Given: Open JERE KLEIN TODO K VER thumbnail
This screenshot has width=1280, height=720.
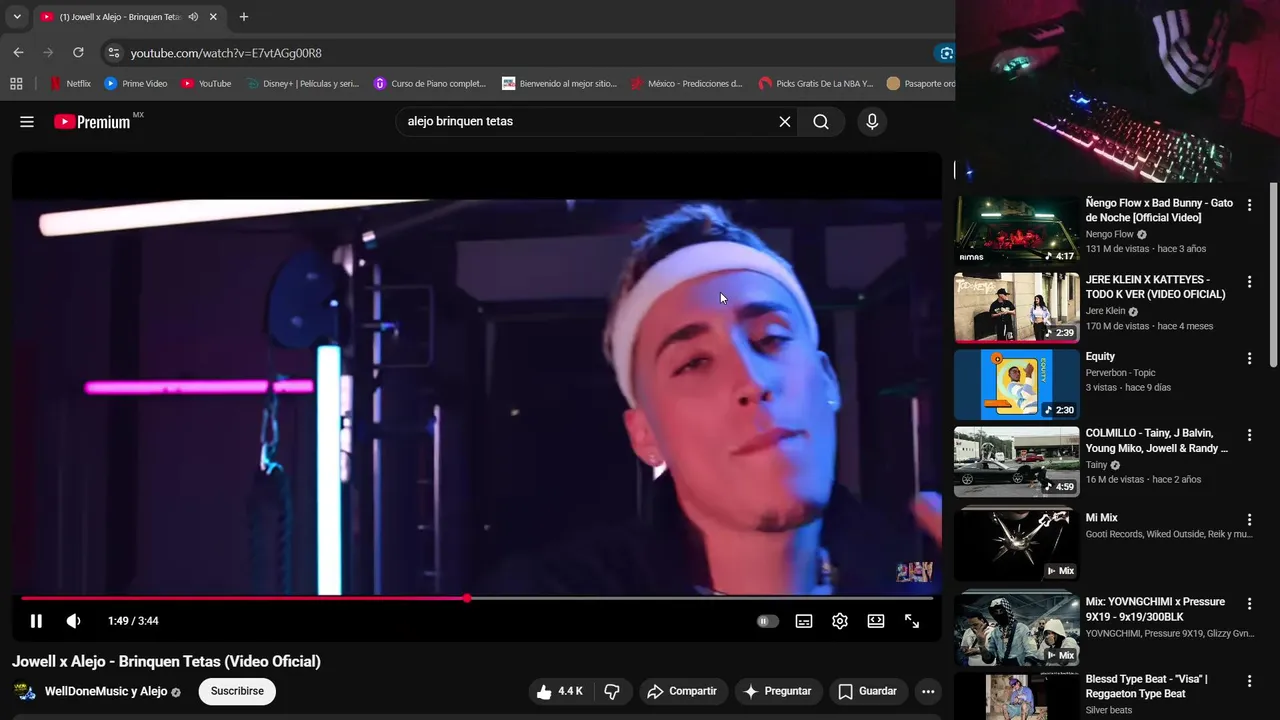Looking at the screenshot, I should click(1016, 308).
